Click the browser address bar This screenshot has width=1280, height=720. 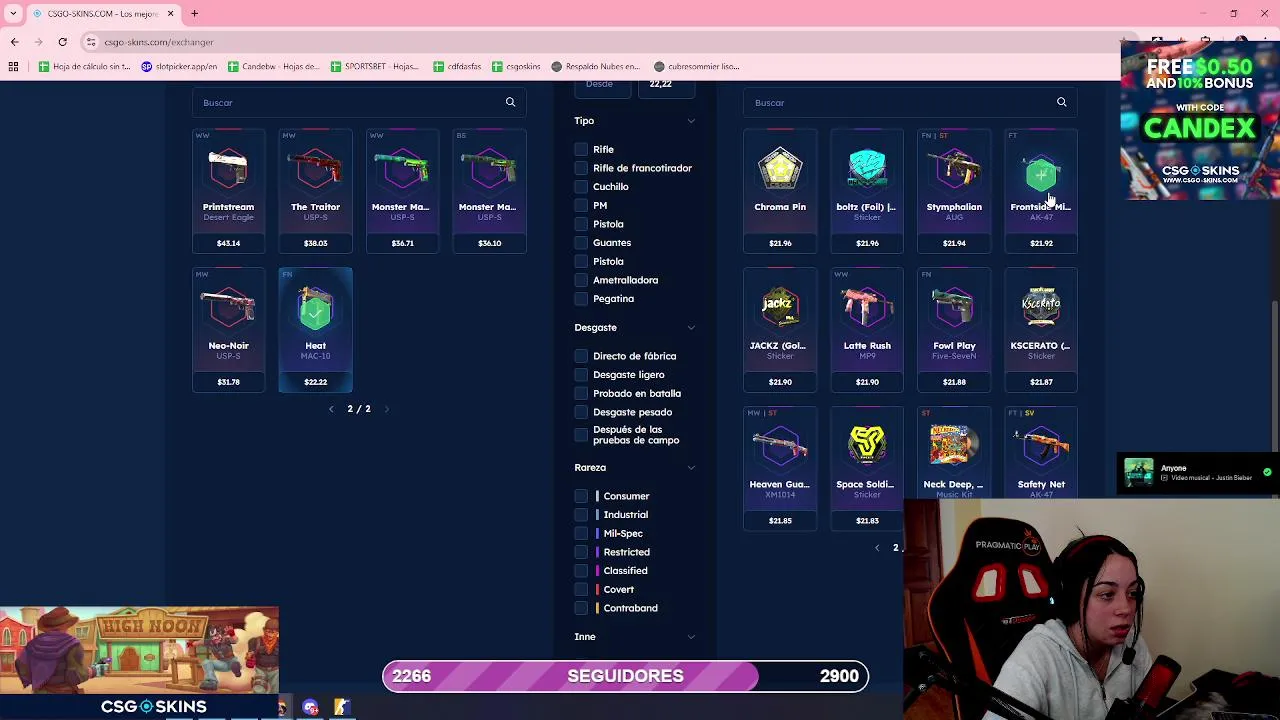600,42
